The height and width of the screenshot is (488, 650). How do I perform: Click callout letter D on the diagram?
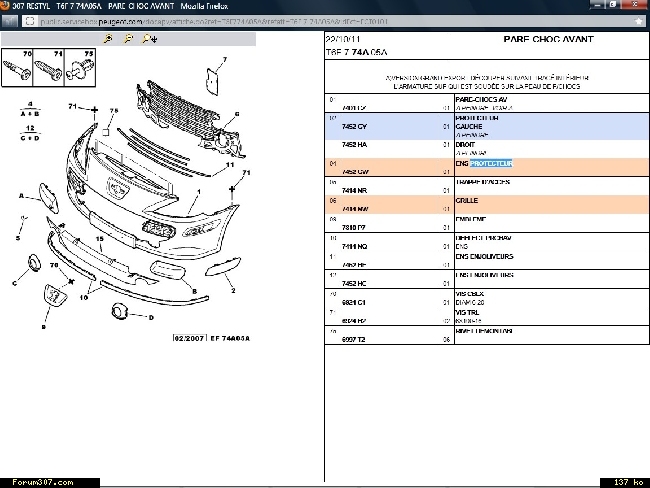[151, 318]
